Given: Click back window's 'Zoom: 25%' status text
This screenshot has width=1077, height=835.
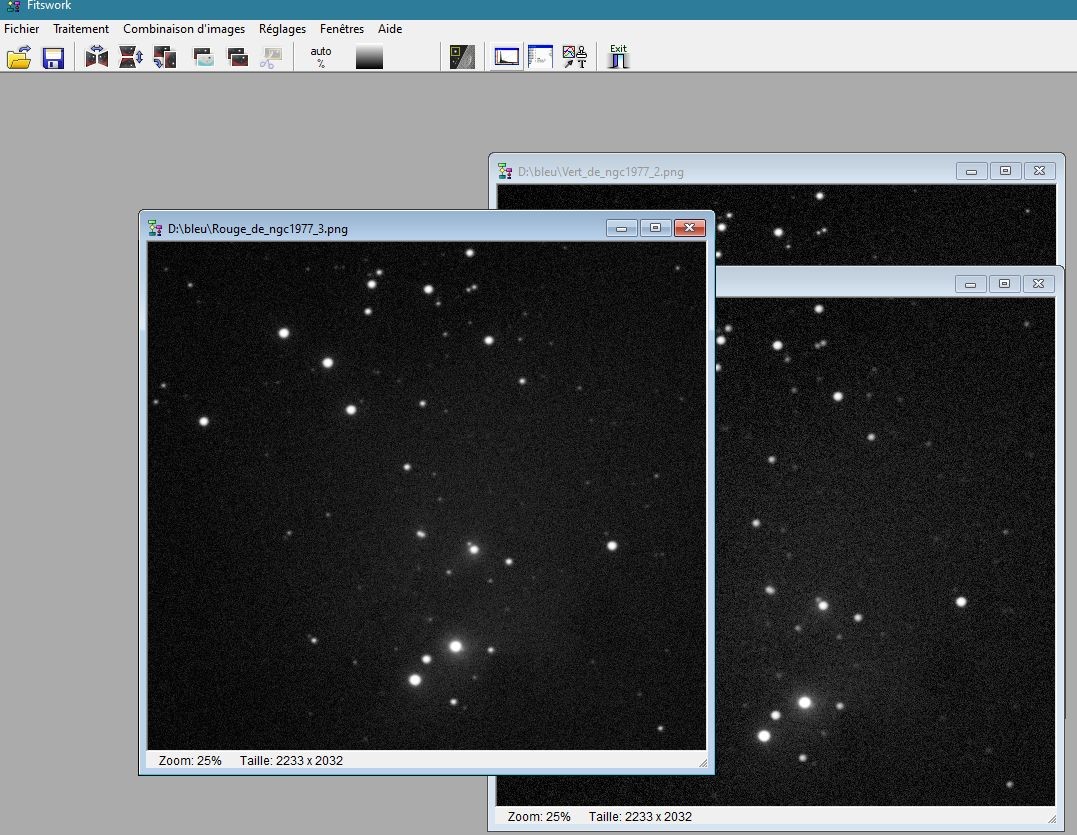Looking at the screenshot, I should pos(539,816).
